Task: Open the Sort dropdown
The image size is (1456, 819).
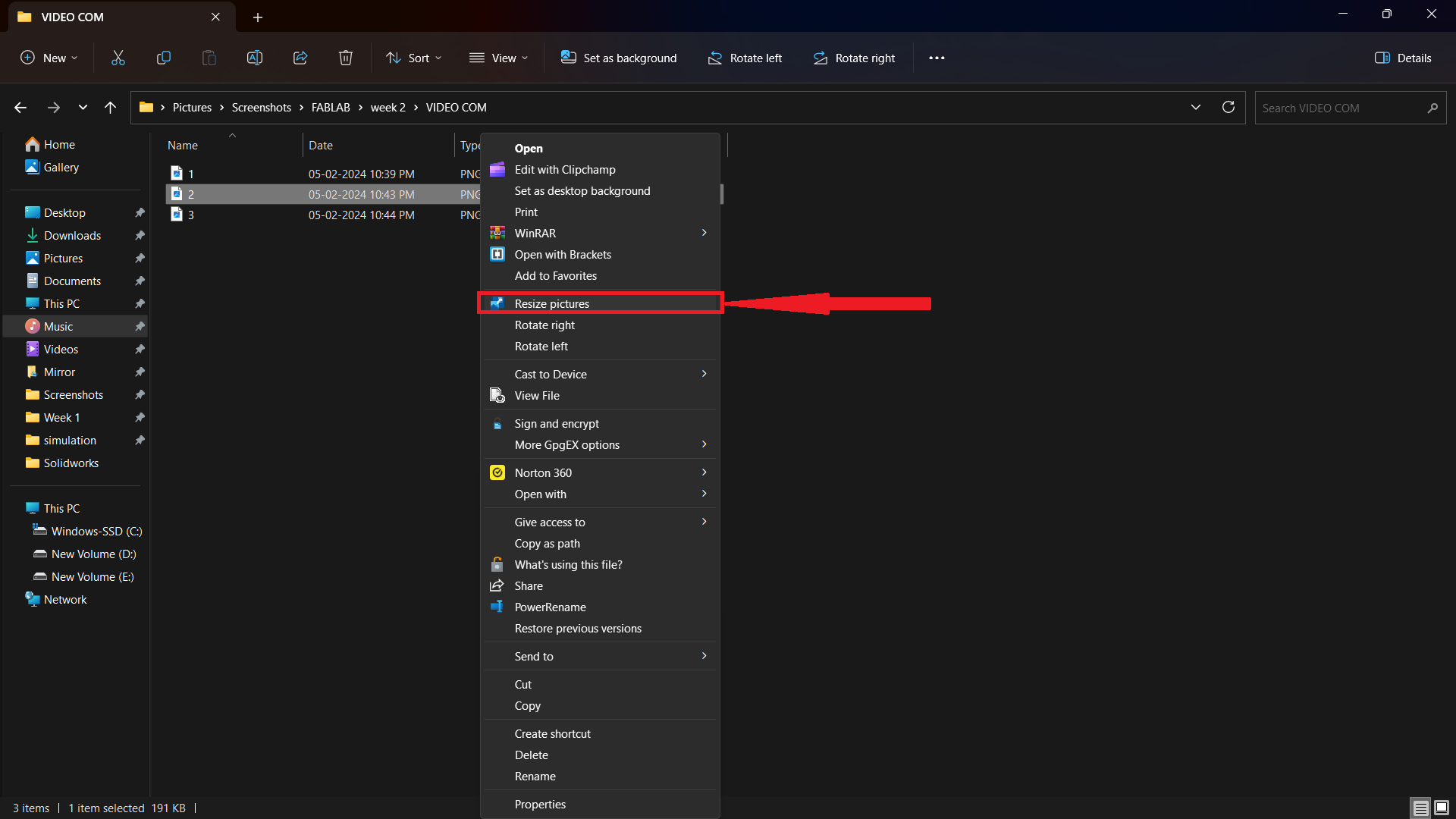Action: pos(413,58)
